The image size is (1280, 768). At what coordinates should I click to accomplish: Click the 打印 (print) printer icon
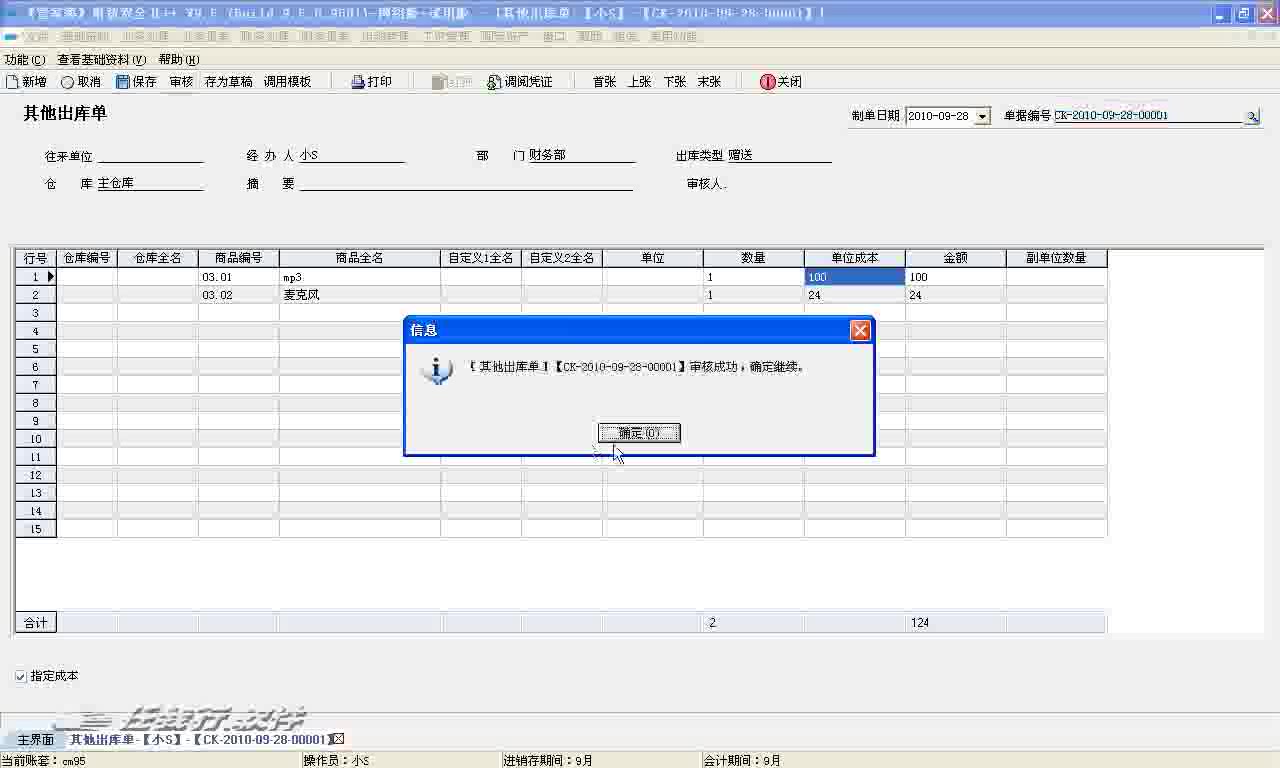358,82
